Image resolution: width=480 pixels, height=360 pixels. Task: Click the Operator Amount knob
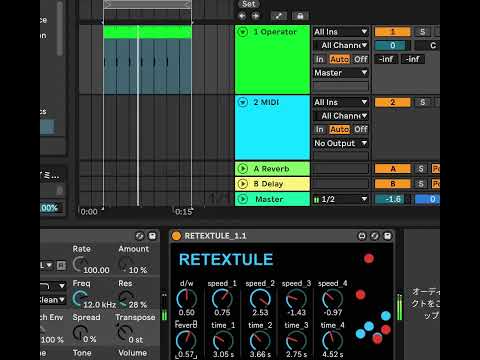126,263
